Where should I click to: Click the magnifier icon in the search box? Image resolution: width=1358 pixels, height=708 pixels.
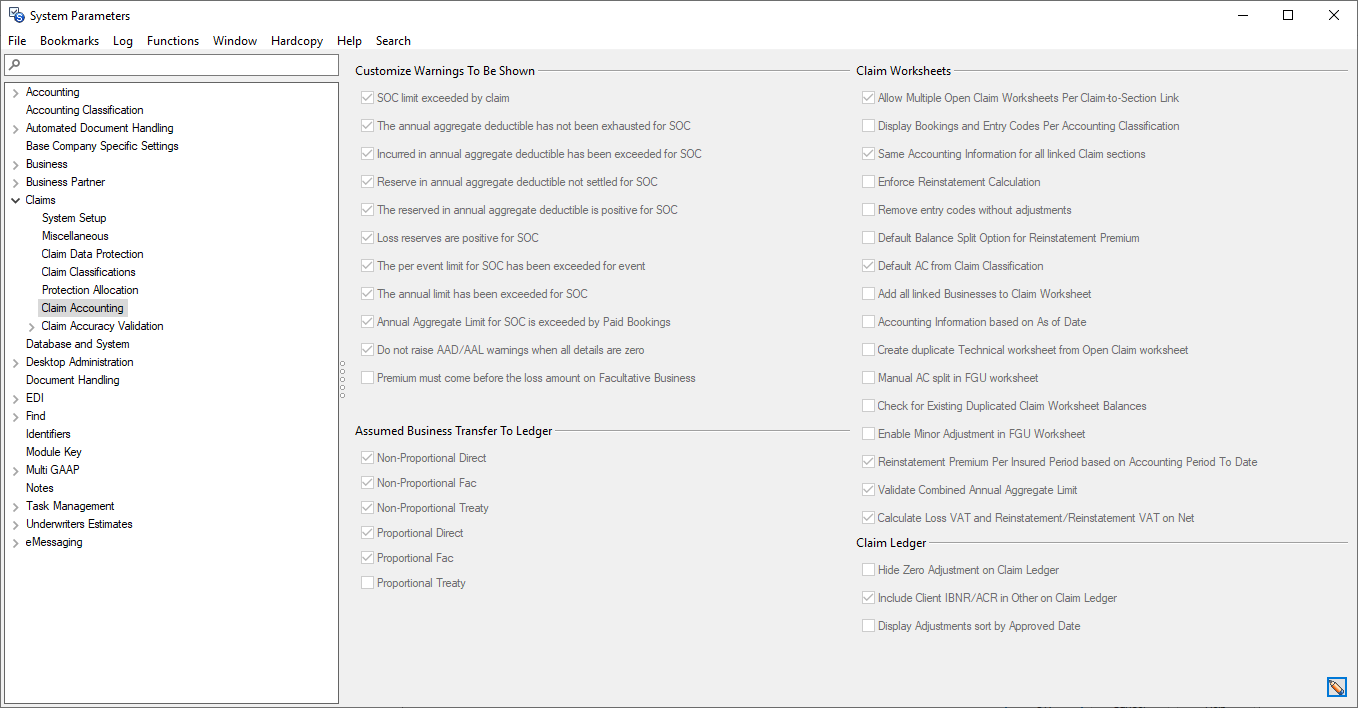tap(13, 64)
